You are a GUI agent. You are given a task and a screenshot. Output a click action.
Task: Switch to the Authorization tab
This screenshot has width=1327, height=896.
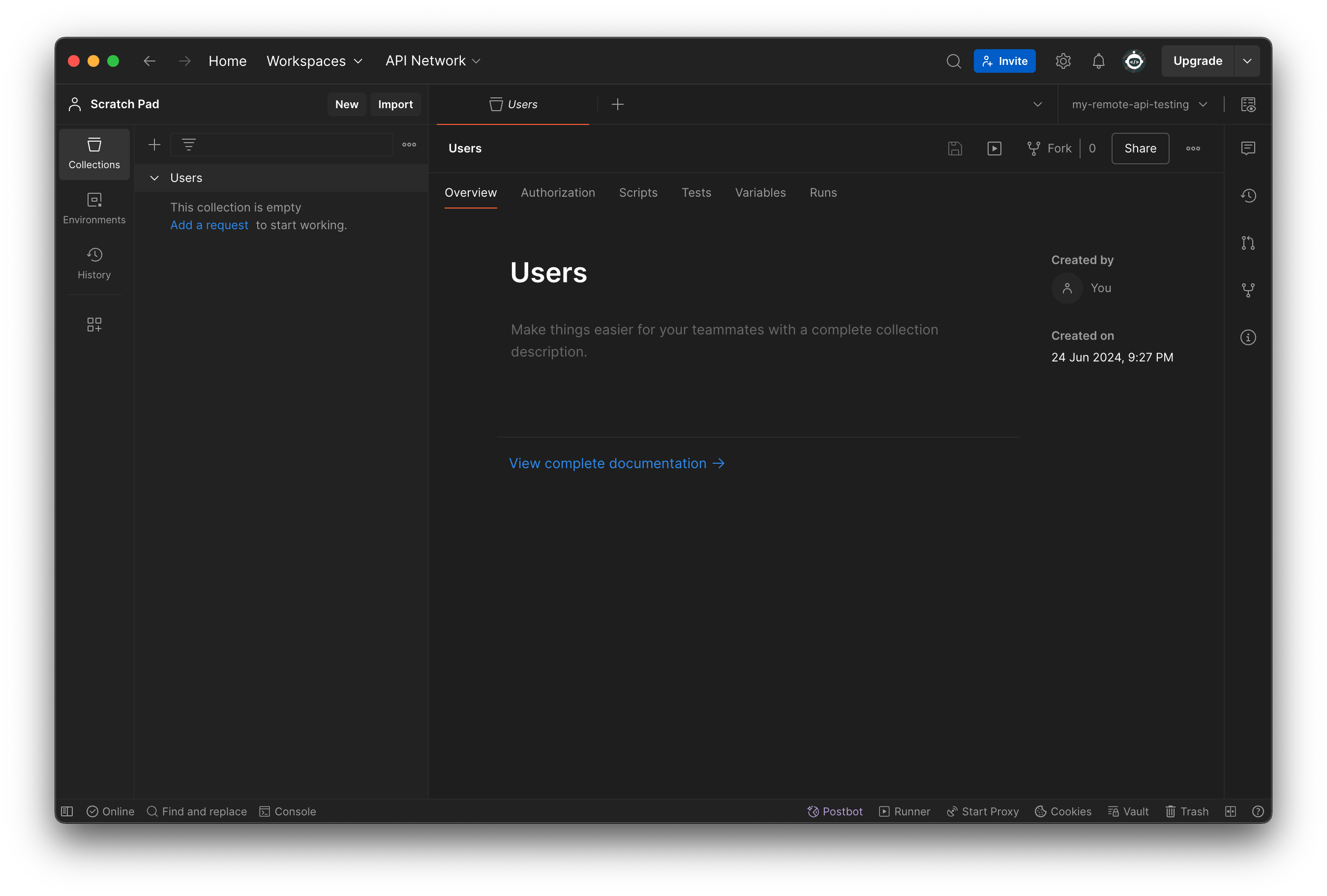pyautogui.click(x=557, y=192)
